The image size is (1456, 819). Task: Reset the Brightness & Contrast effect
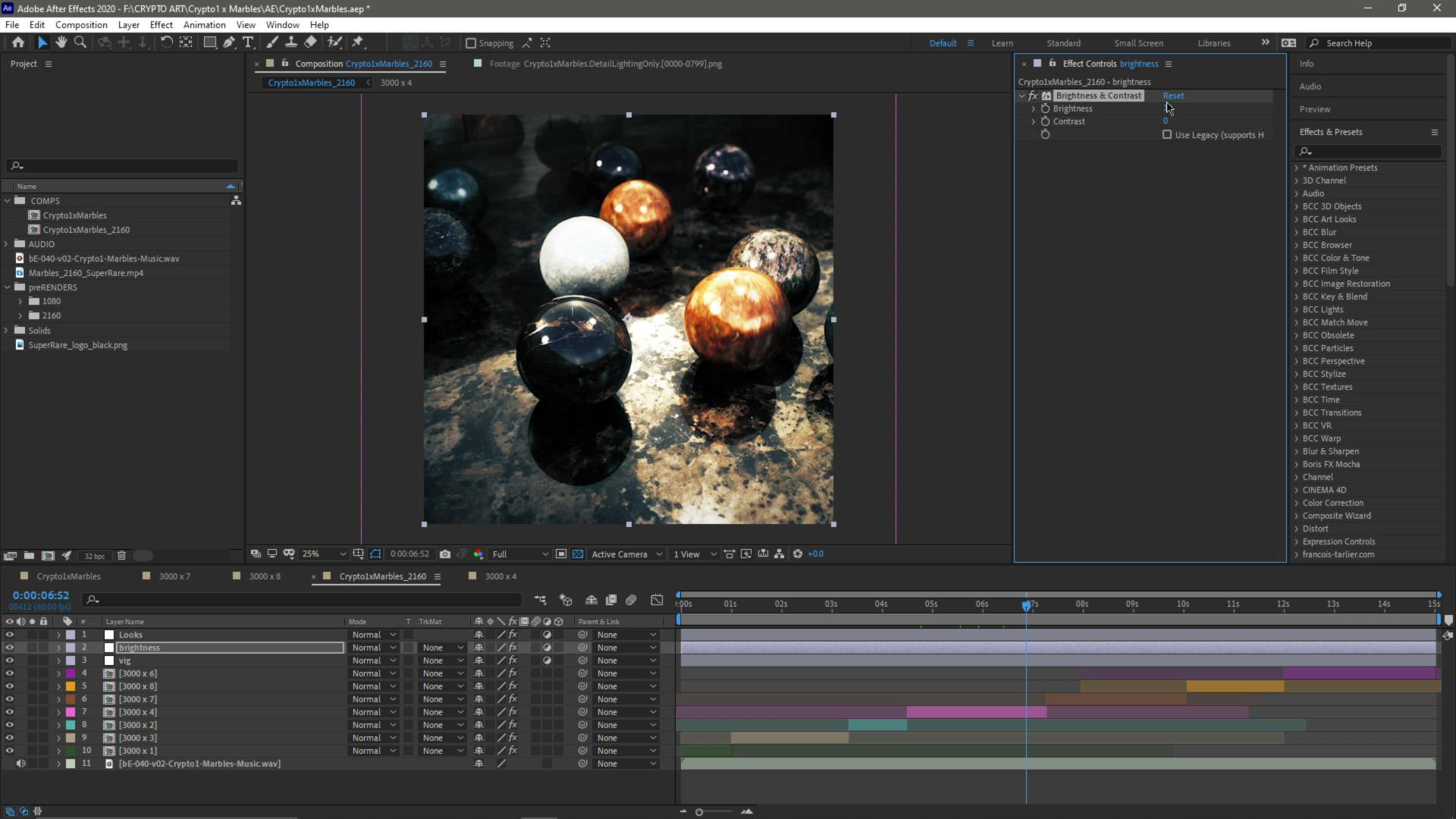(x=1173, y=96)
